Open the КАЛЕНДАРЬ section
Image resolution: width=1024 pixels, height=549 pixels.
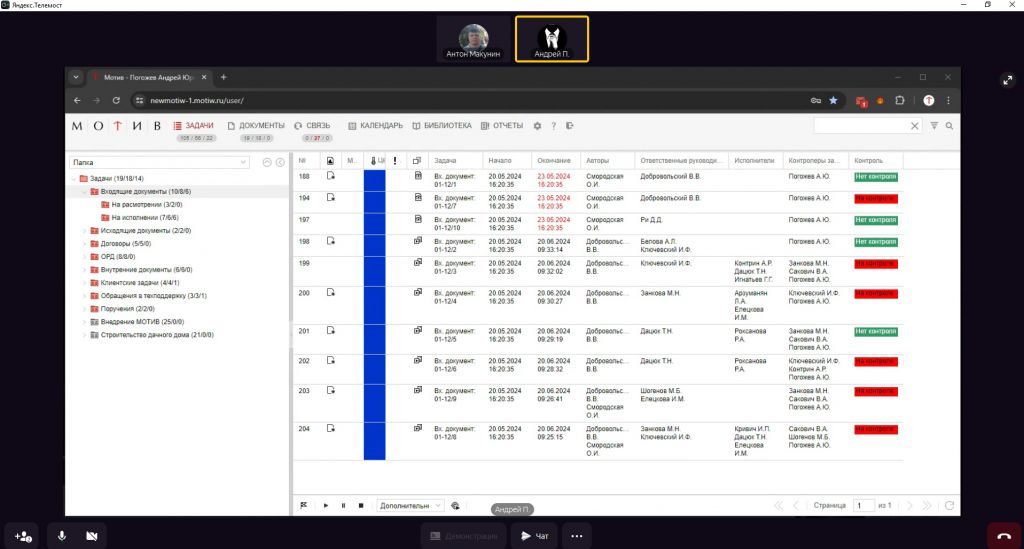point(376,126)
